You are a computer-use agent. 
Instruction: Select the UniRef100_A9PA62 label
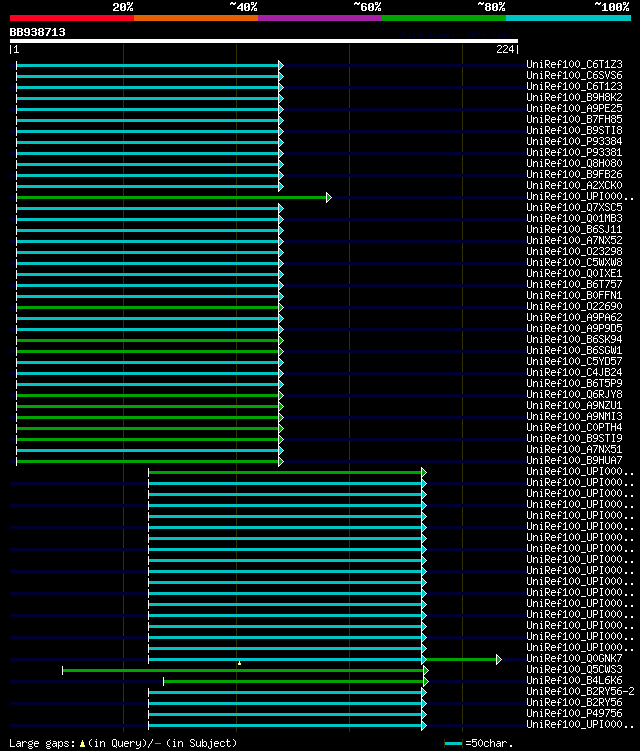pos(574,318)
